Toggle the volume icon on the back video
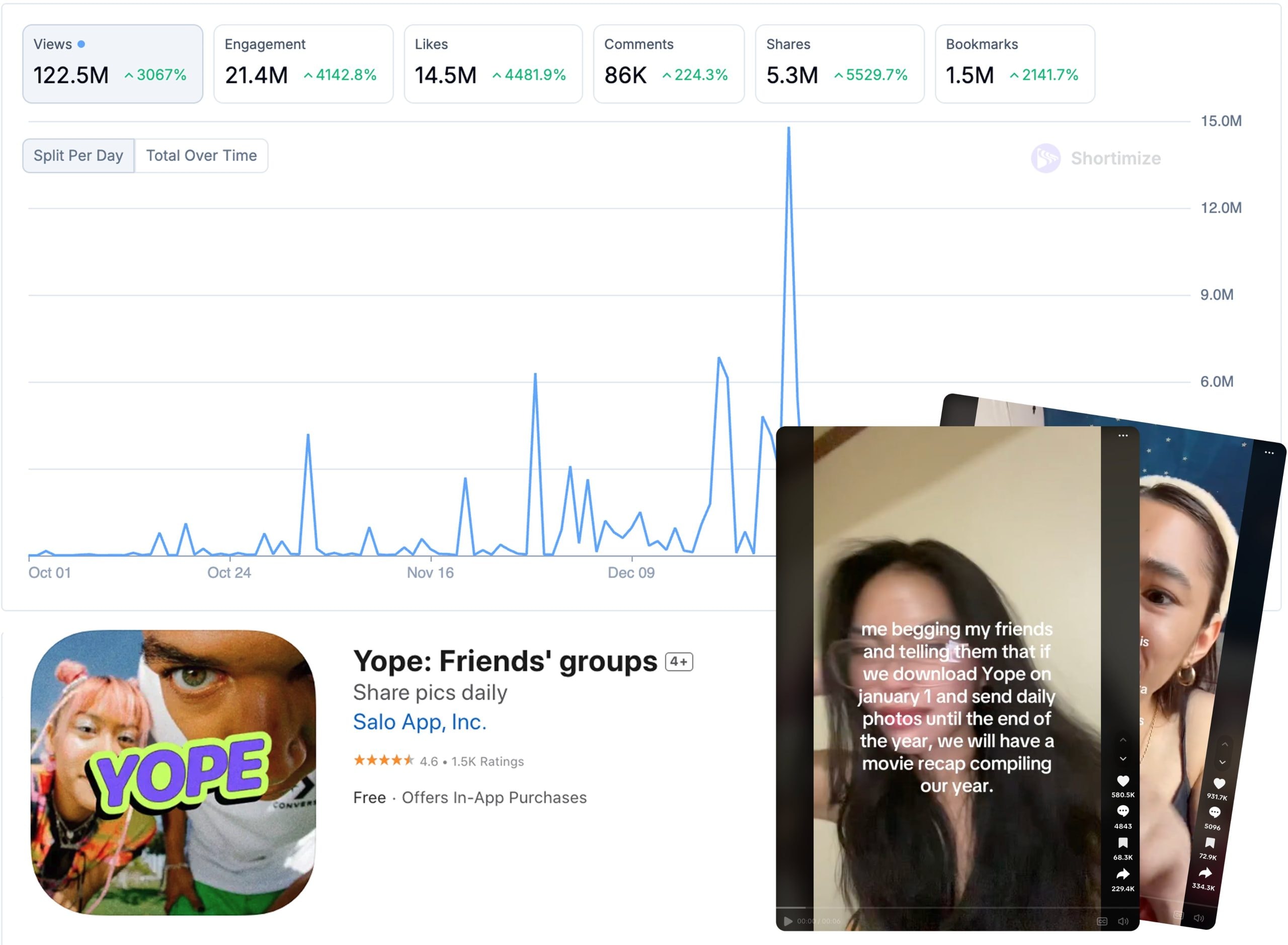The width and height of the screenshot is (1288, 945). [x=1198, y=918]
